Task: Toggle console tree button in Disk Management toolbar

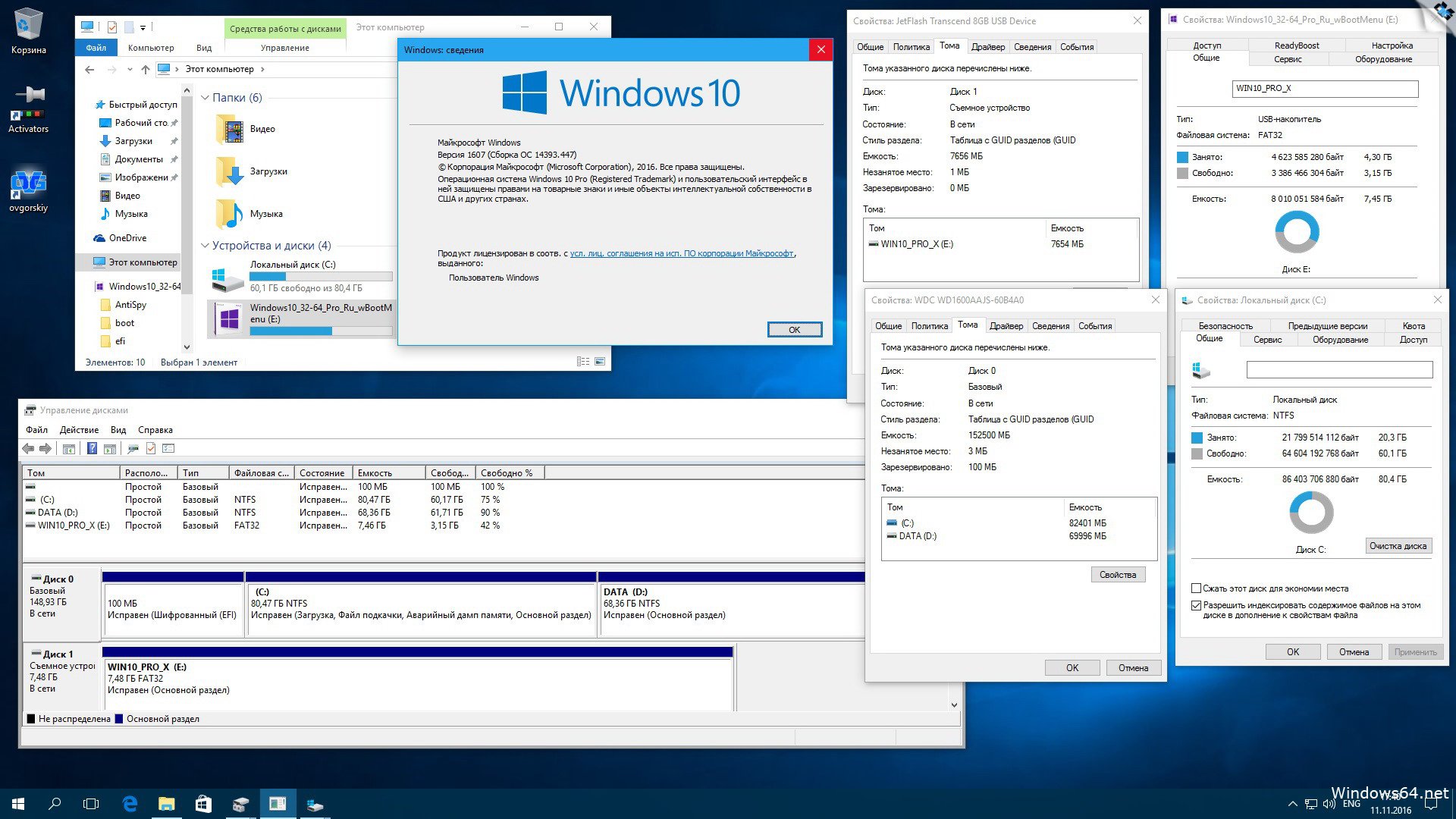Action: click(x=69, y=449)
